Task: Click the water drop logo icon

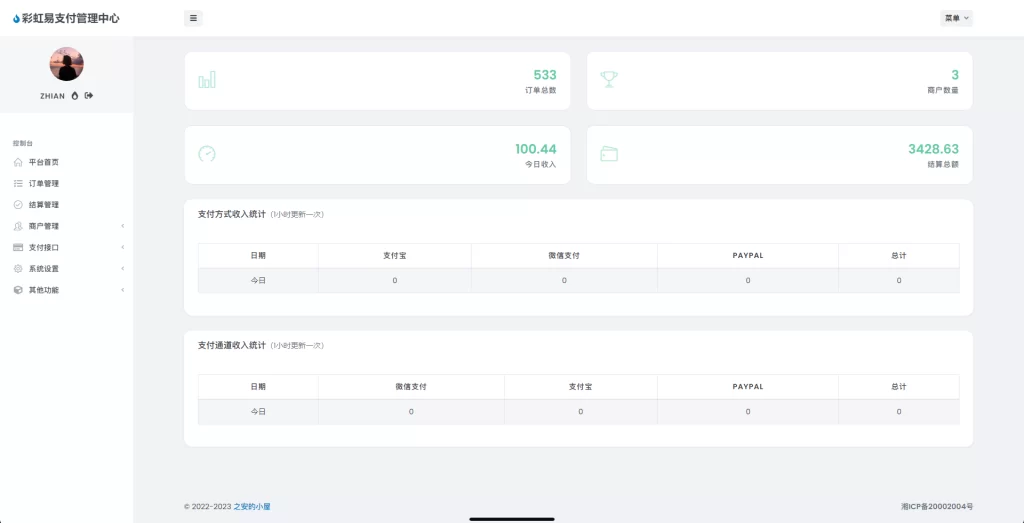Action: pos(16,19)
